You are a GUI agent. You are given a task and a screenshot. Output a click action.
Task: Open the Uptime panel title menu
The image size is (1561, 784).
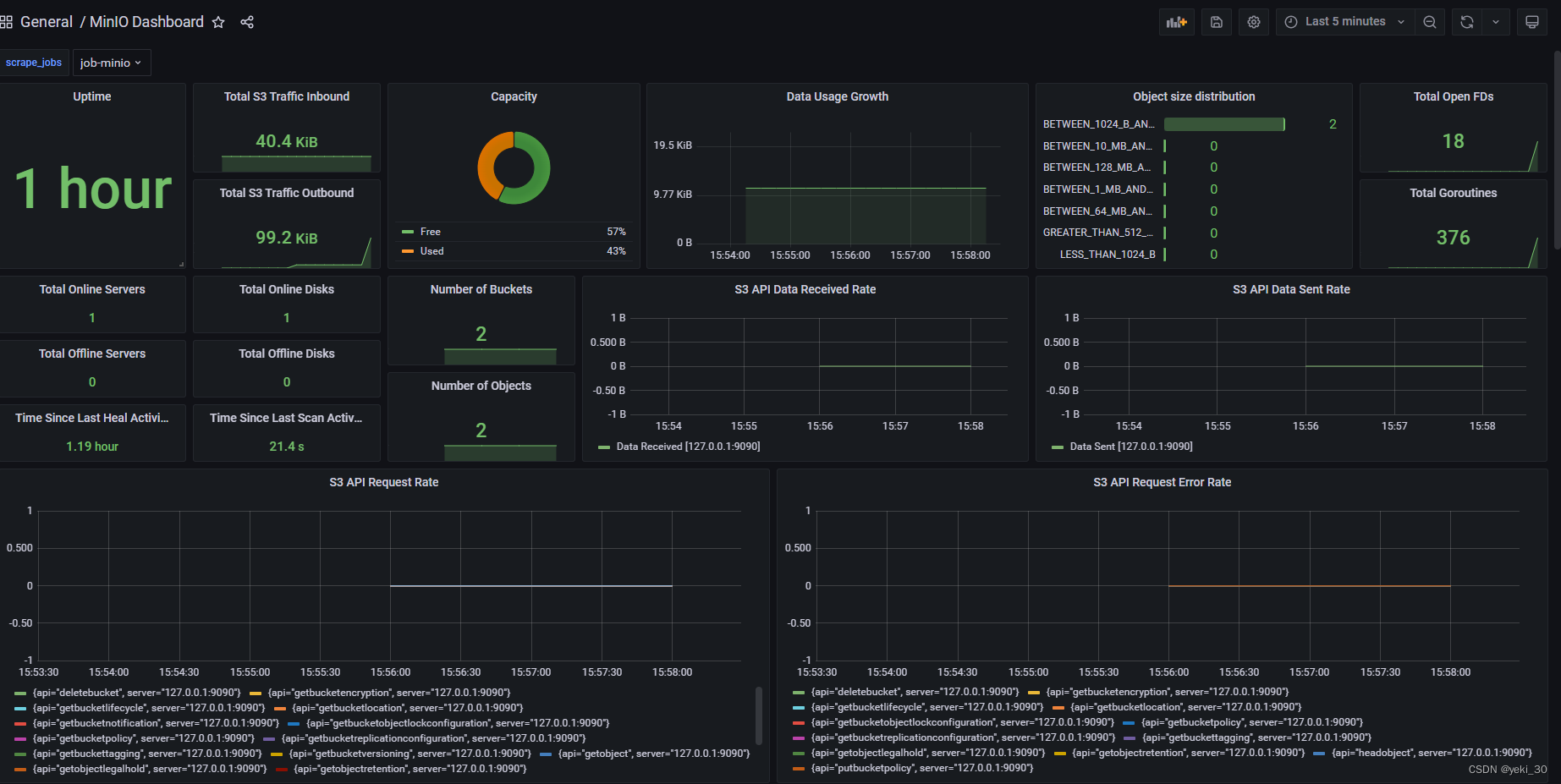pos(92,96)
